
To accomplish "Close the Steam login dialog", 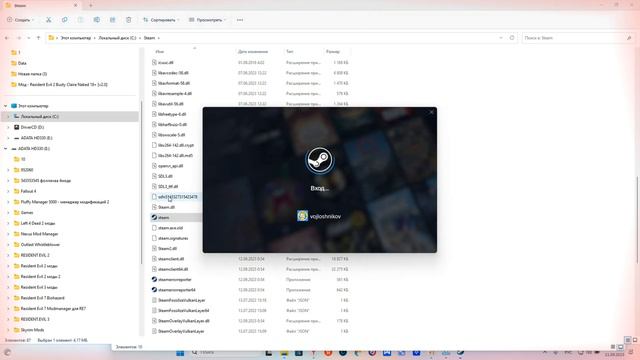I will (x=431, y=112).
